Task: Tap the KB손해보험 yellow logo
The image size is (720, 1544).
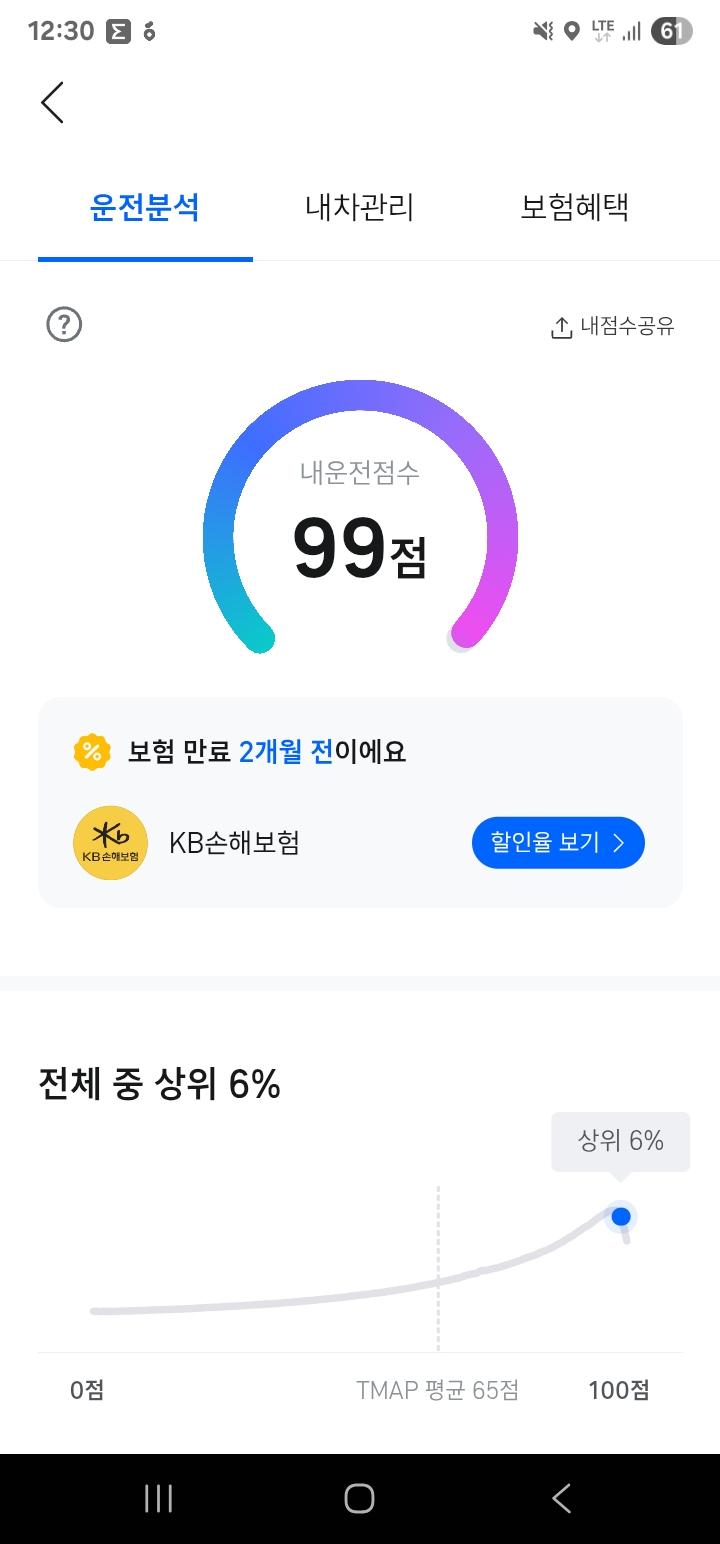Action: point(110,843)
